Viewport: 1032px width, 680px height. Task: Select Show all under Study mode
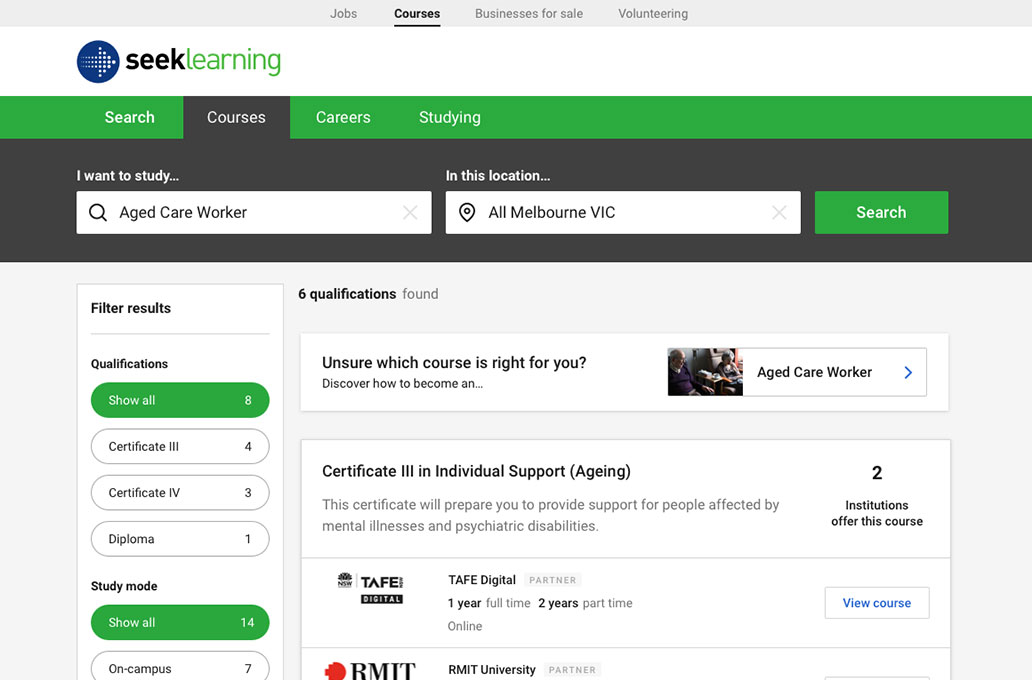click(x=180, y=622)
